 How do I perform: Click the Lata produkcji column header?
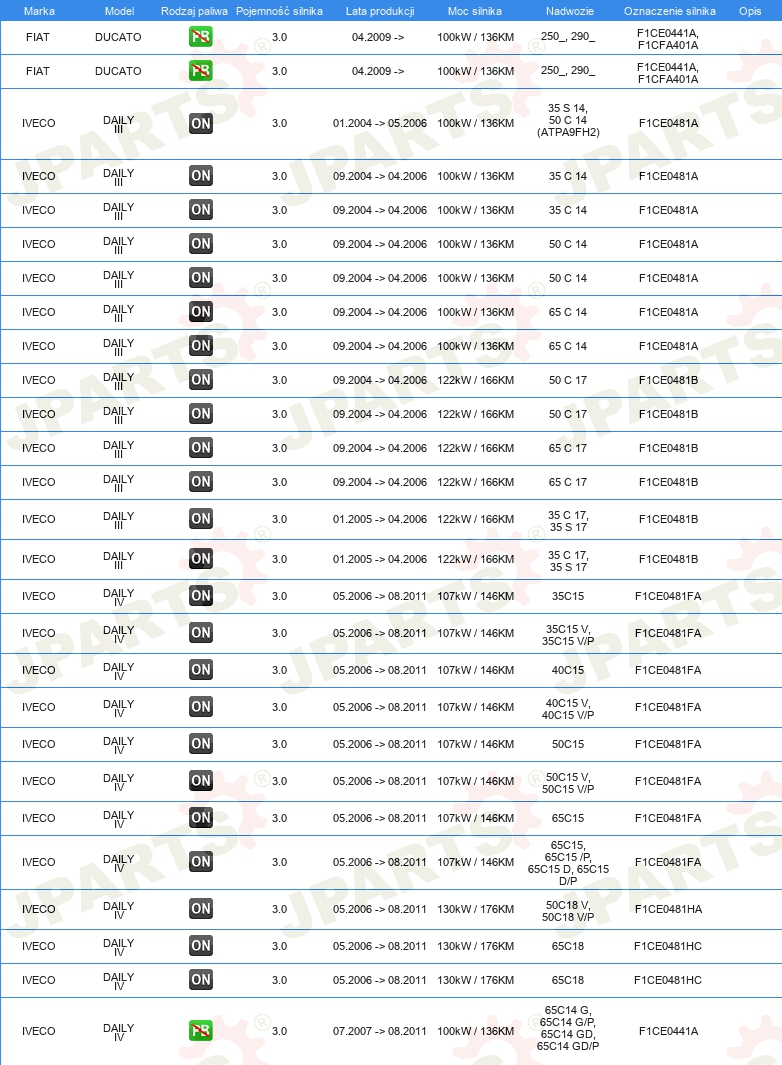pyautogui.click(x=380, y=11)
